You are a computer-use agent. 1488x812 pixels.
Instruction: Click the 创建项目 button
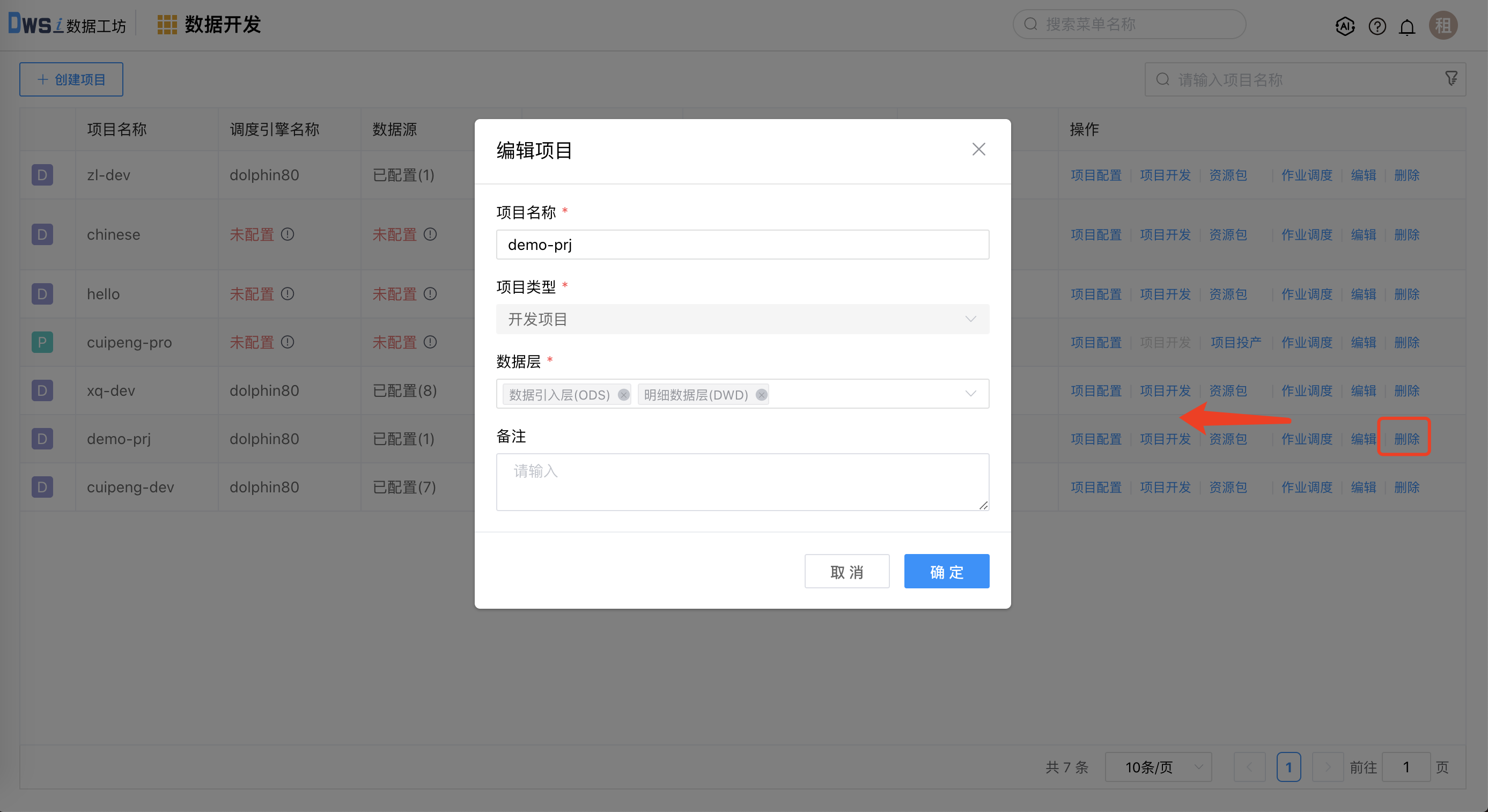pos(71,80)
